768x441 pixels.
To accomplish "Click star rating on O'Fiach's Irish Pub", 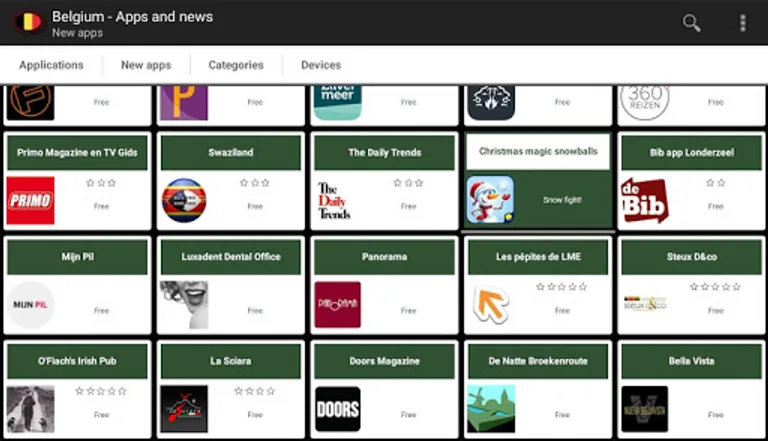I will click(x=101, y=391).
